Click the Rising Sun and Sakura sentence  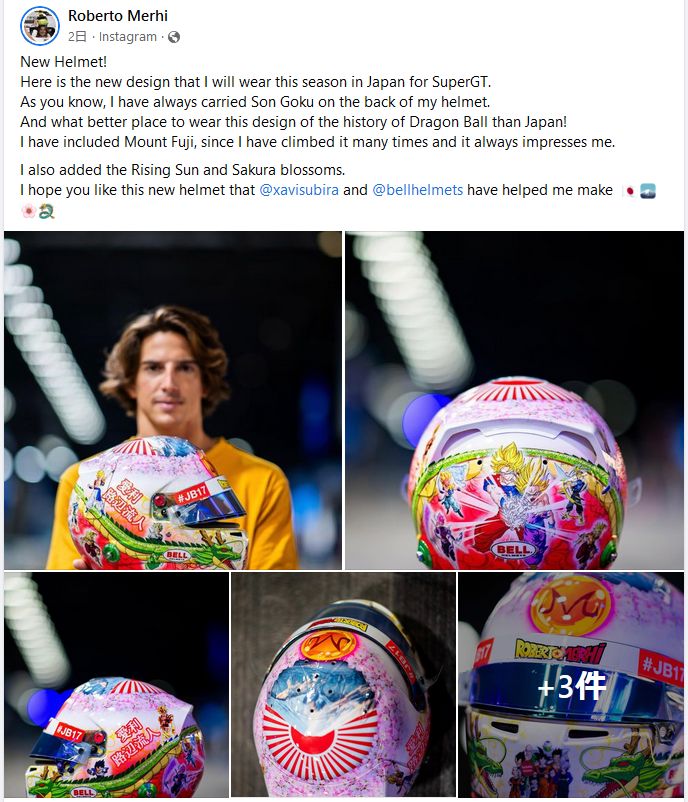(183, 170)
